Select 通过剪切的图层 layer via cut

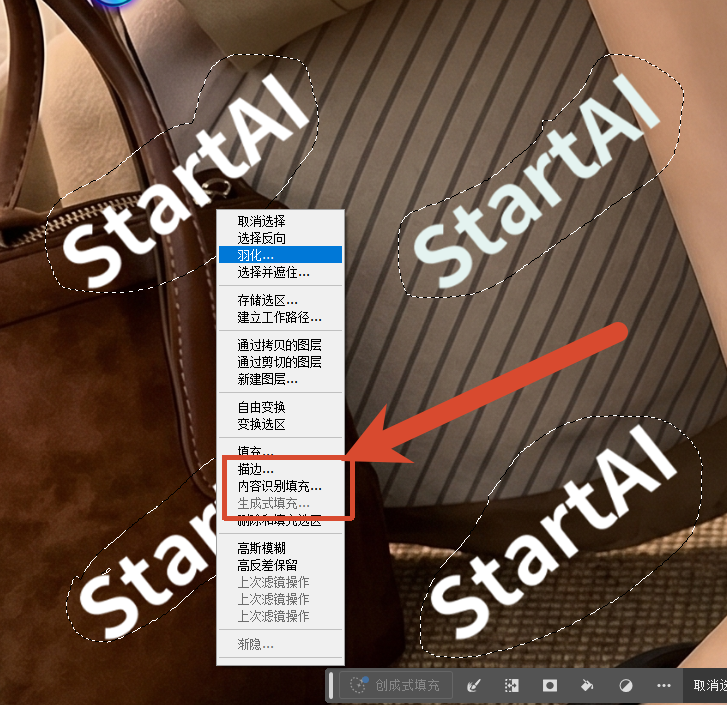coord(280,362)
